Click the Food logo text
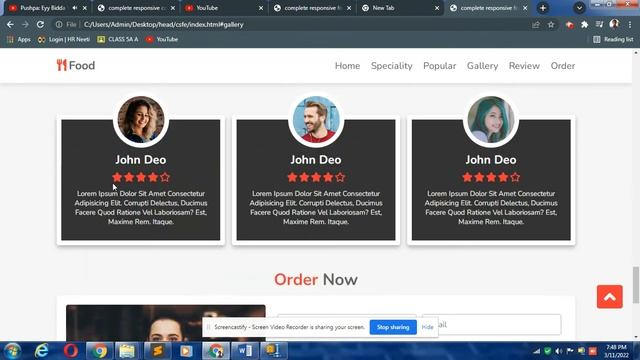 coord(82,65)
